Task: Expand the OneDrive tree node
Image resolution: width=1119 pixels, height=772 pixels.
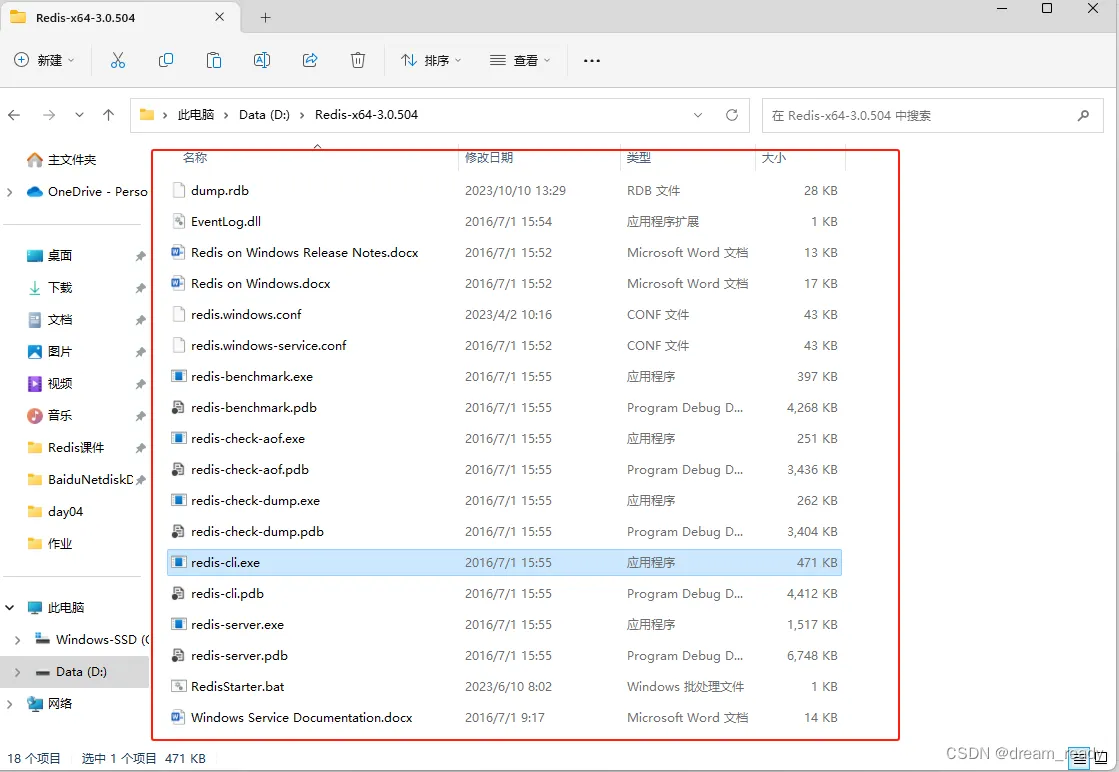Action: tap(9, 192)
